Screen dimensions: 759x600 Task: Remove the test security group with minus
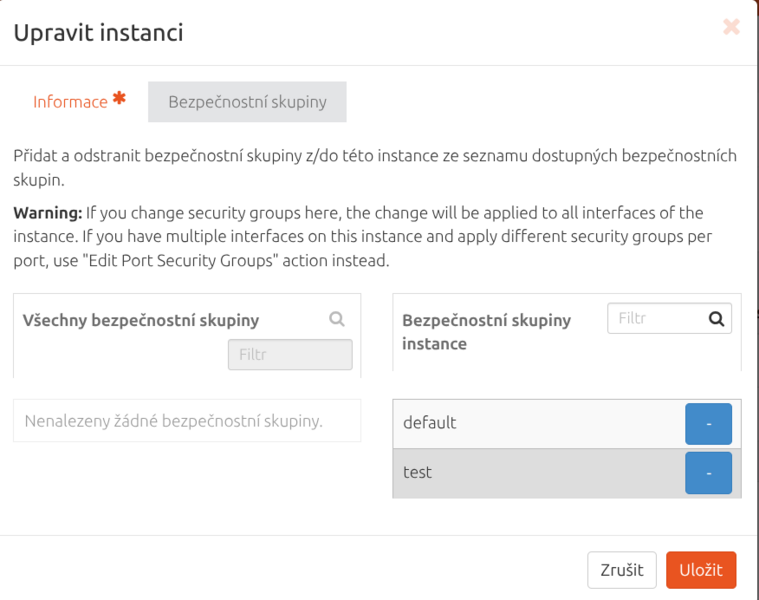tap(708, 473)
